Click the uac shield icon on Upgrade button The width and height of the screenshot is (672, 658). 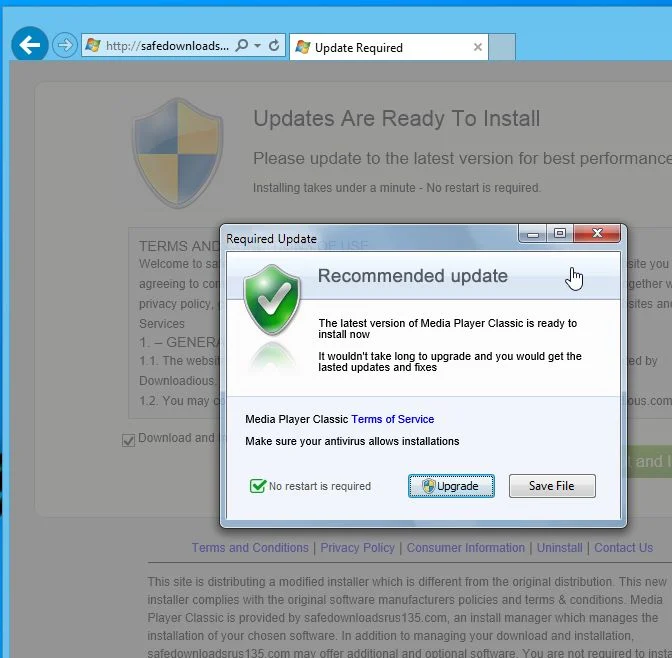[x=429, y=486]
